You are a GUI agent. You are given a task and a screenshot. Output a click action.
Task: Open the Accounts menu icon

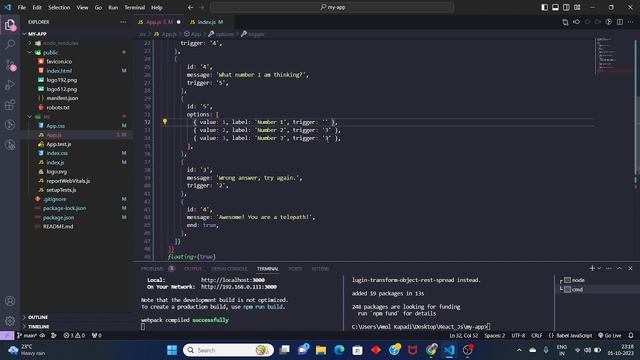pos(10,301)
